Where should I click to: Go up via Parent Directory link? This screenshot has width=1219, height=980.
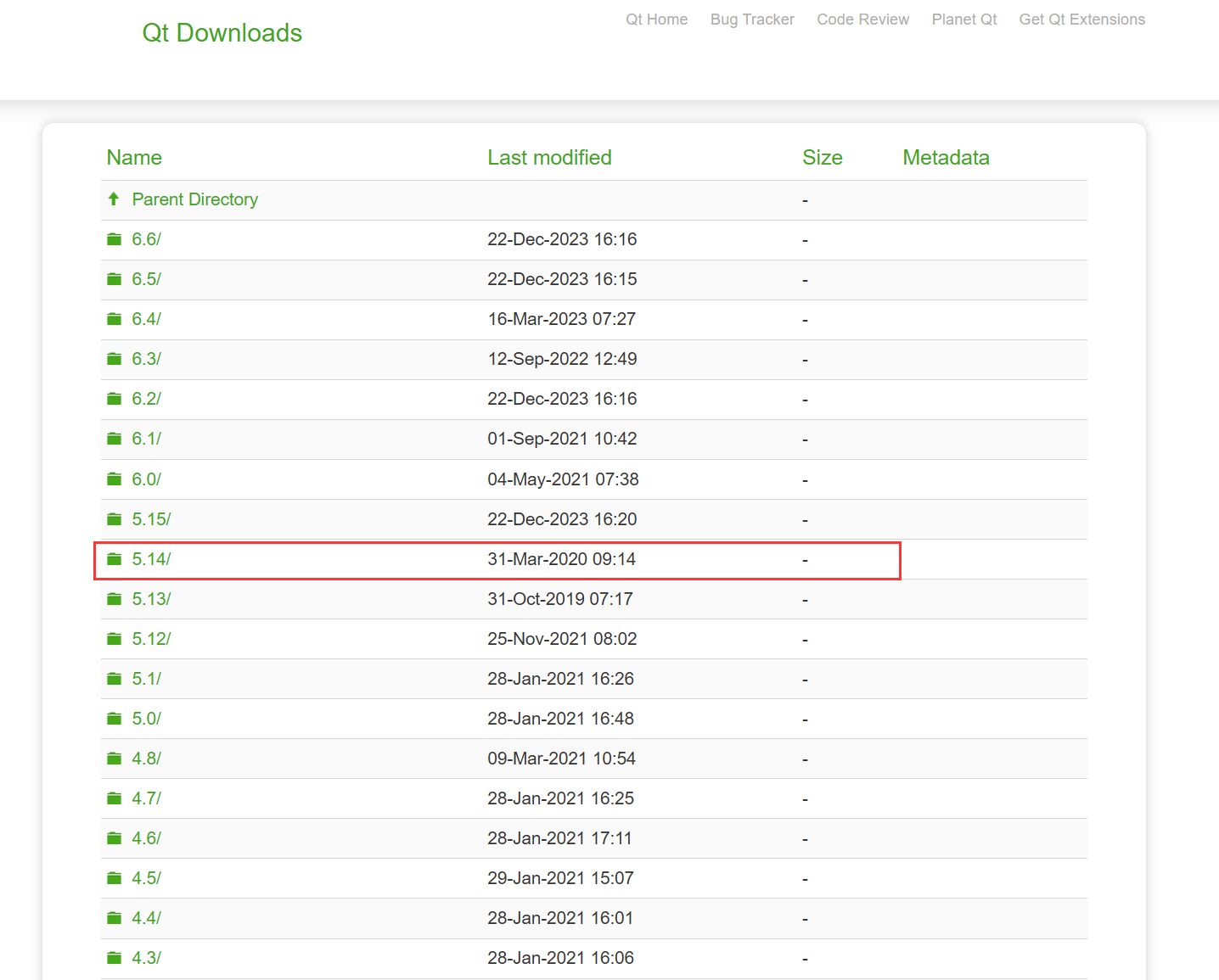(195, 199)
